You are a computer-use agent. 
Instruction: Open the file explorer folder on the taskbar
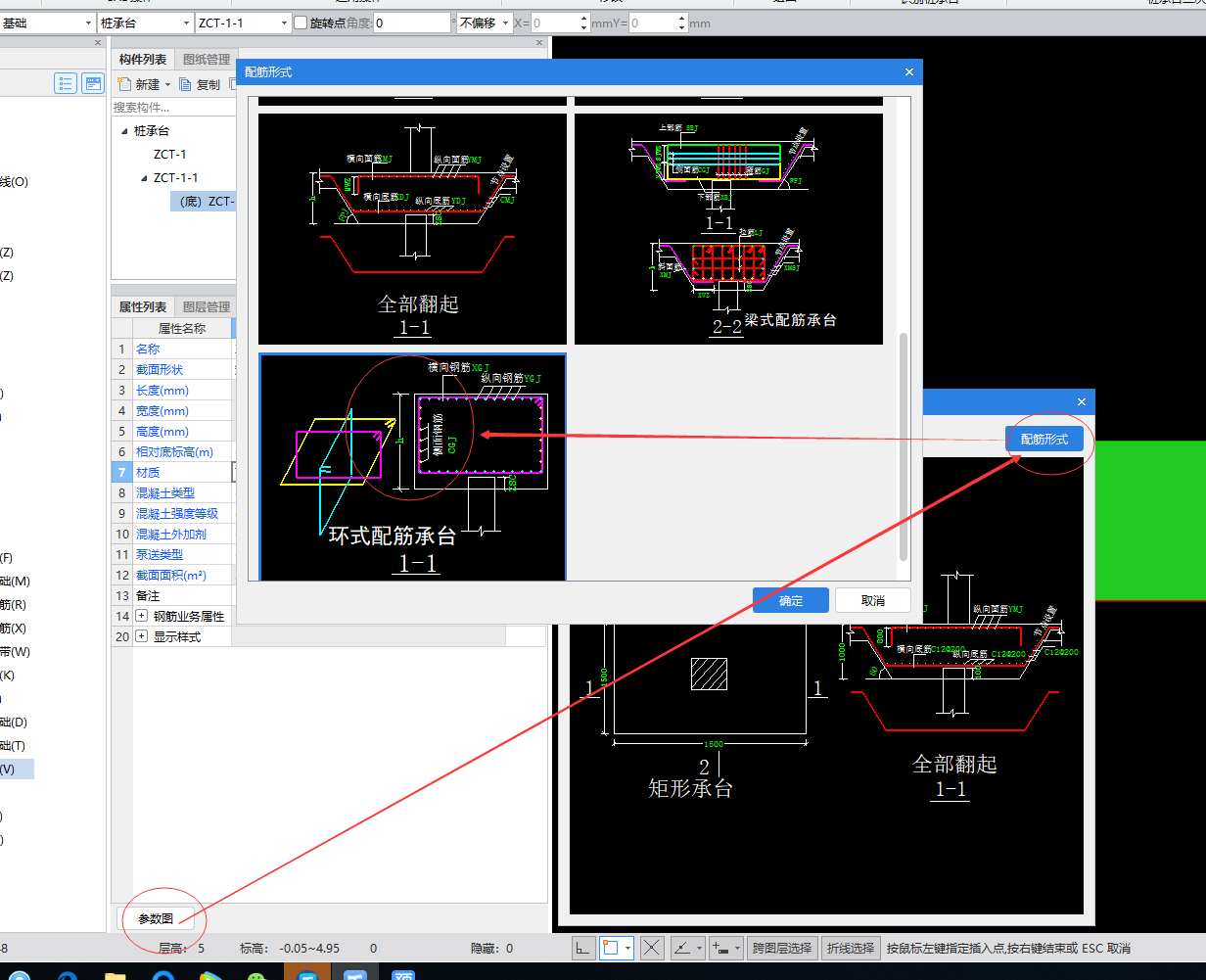116,975
